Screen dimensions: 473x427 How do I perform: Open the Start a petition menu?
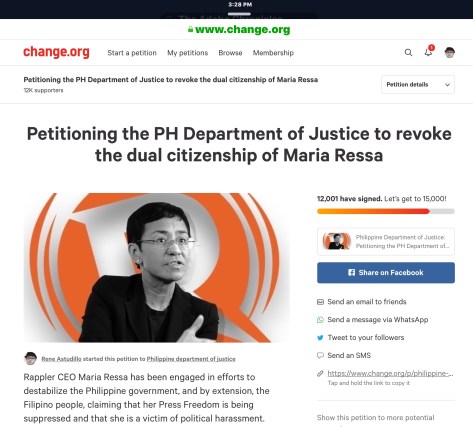(x=132, y=53)
